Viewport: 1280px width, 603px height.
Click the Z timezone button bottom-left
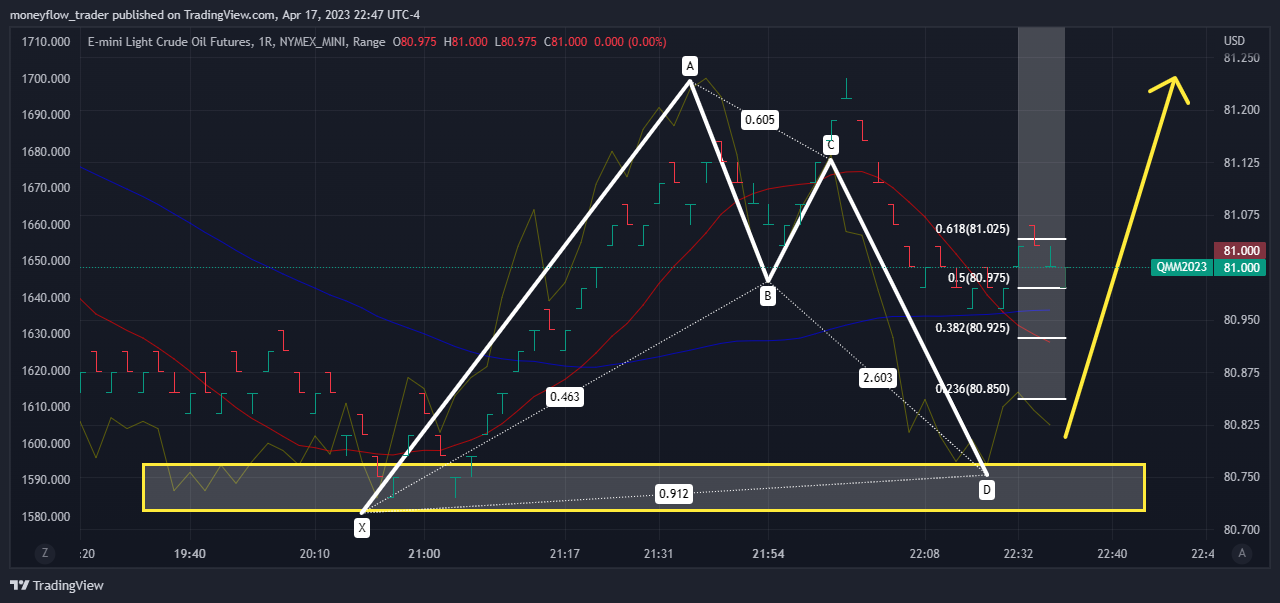click(x=45, y=552)
